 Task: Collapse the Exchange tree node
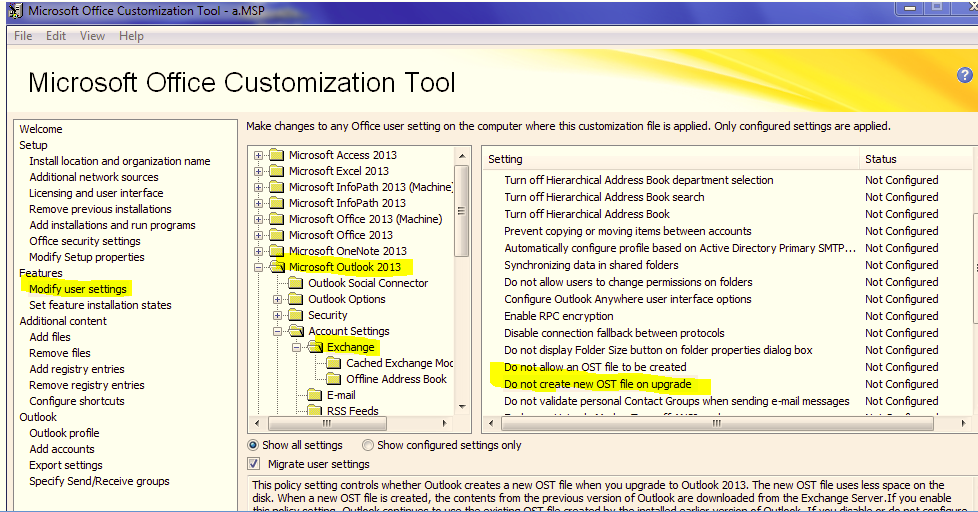pos(297,347)
